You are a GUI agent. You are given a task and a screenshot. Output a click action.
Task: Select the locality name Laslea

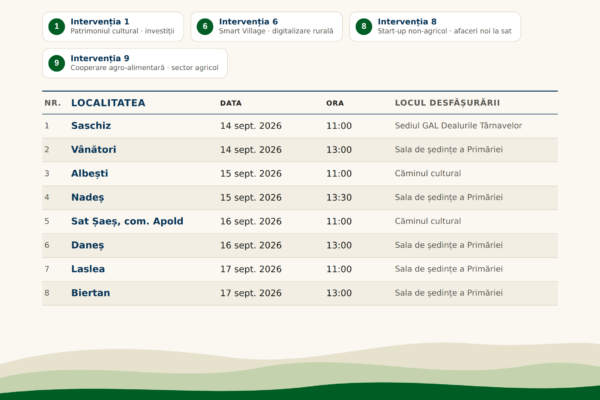click(x=88, y=269)
